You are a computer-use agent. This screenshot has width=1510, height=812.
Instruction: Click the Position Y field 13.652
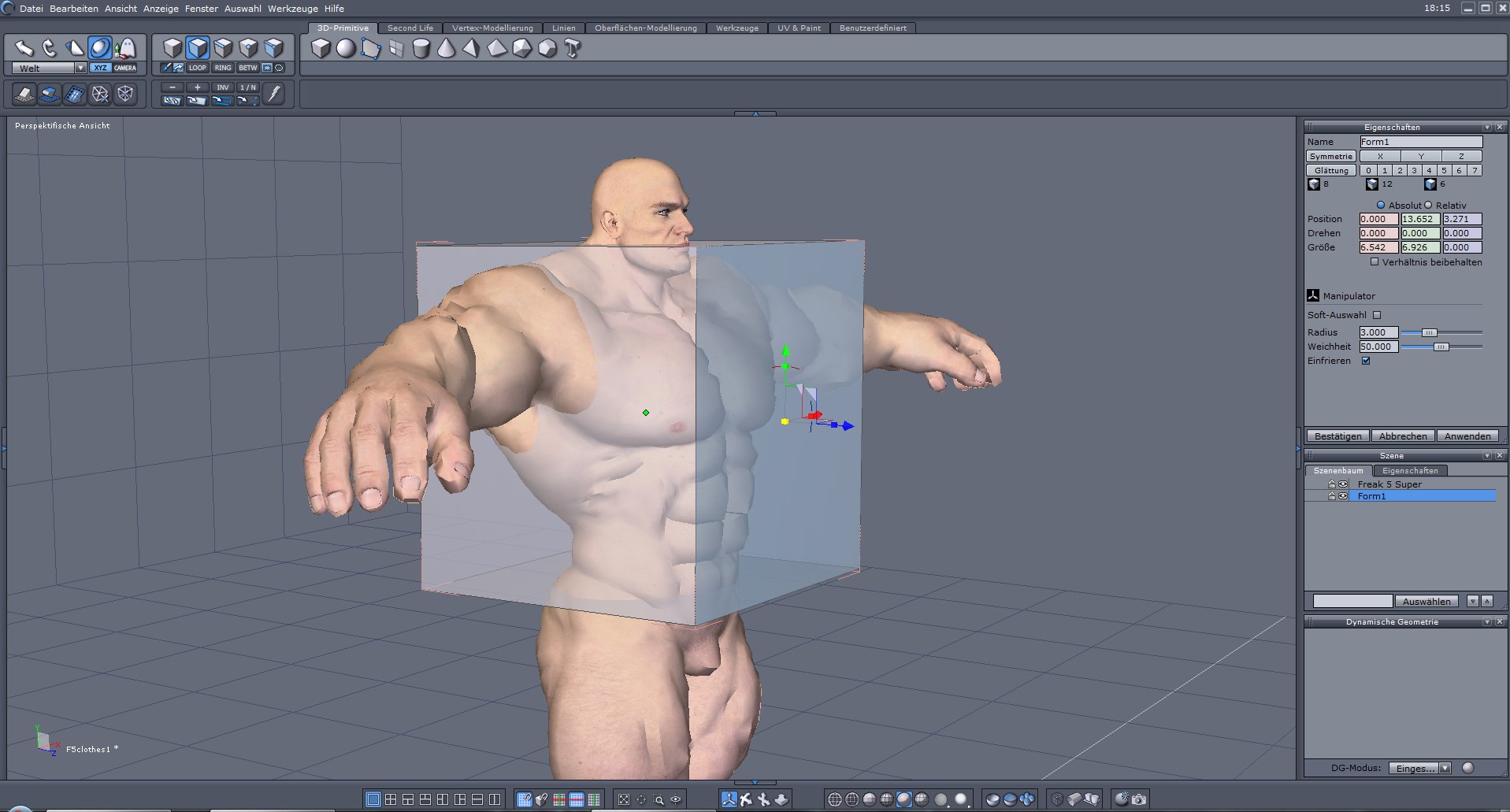click(1420, 219)
